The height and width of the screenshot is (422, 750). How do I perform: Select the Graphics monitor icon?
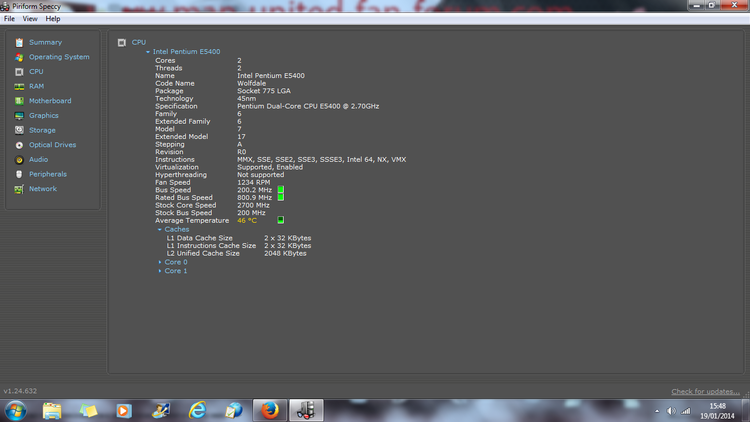point(19,115)
